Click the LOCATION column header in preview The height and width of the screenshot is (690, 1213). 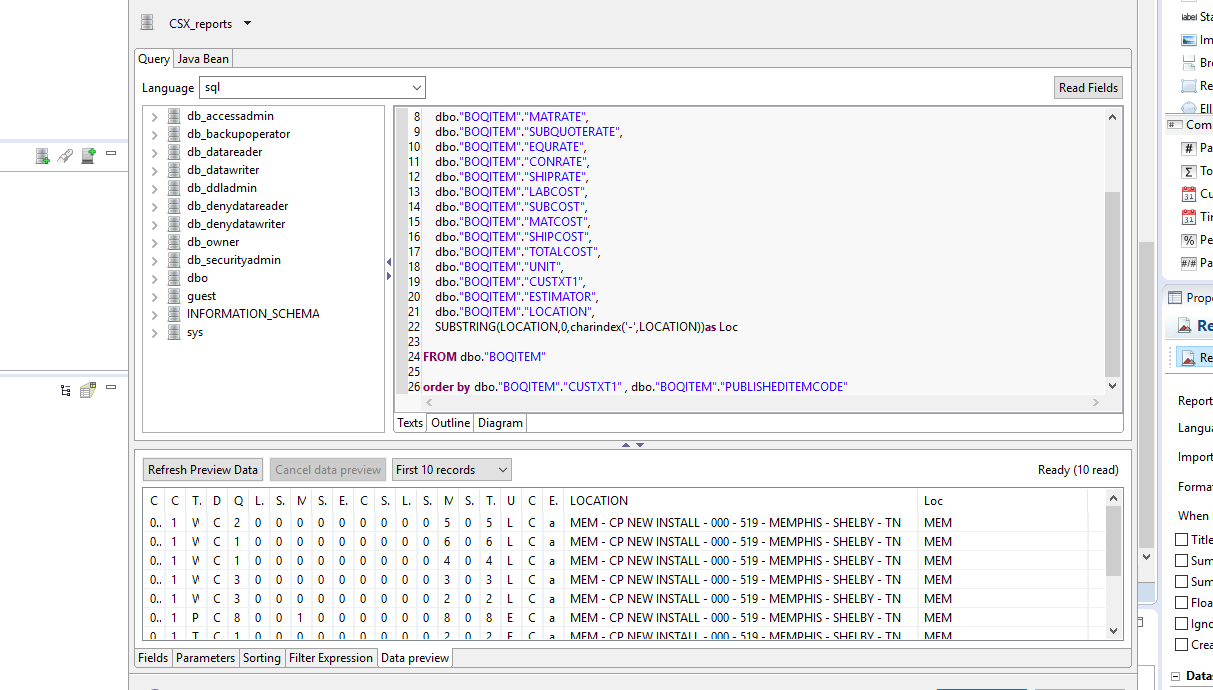[740, 500]
